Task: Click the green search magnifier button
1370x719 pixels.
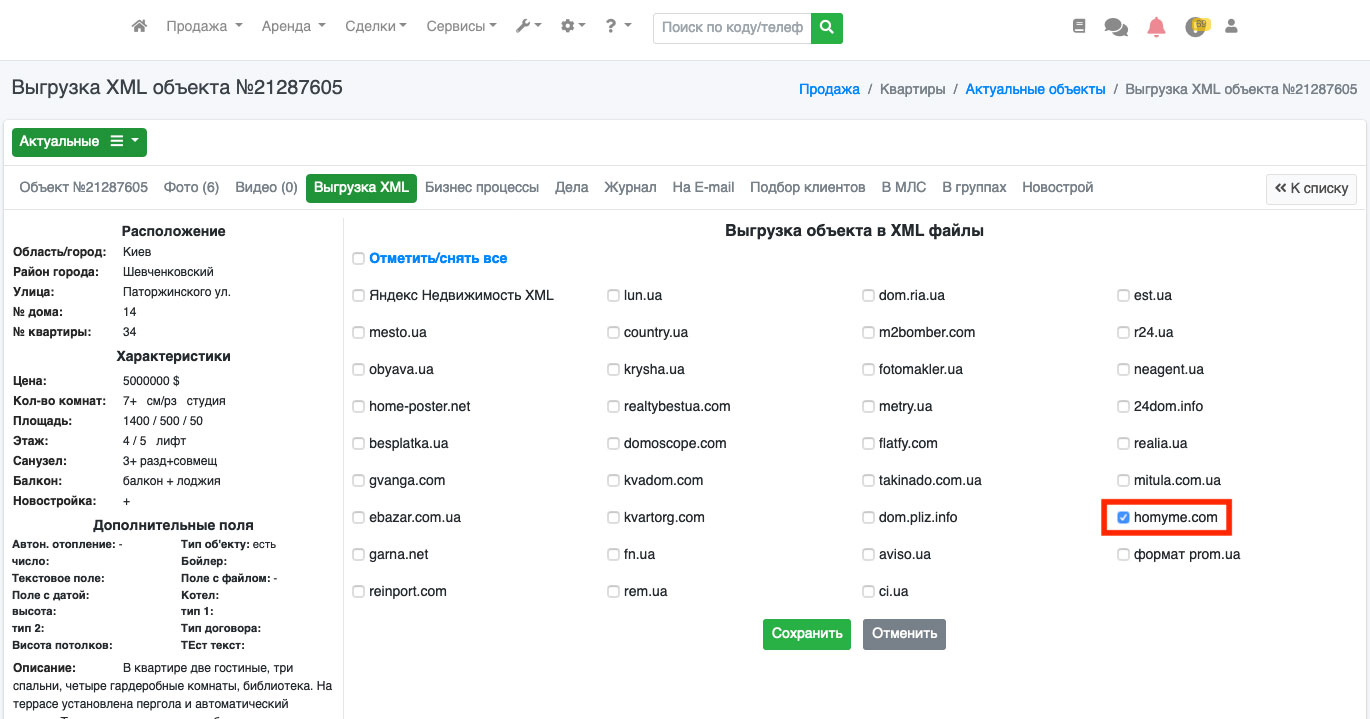Action: coord(826,28)
